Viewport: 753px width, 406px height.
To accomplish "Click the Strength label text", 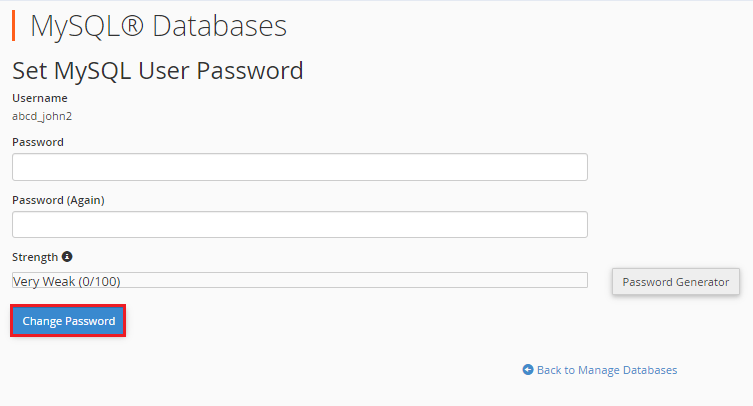I will click(x=35, y=257).
